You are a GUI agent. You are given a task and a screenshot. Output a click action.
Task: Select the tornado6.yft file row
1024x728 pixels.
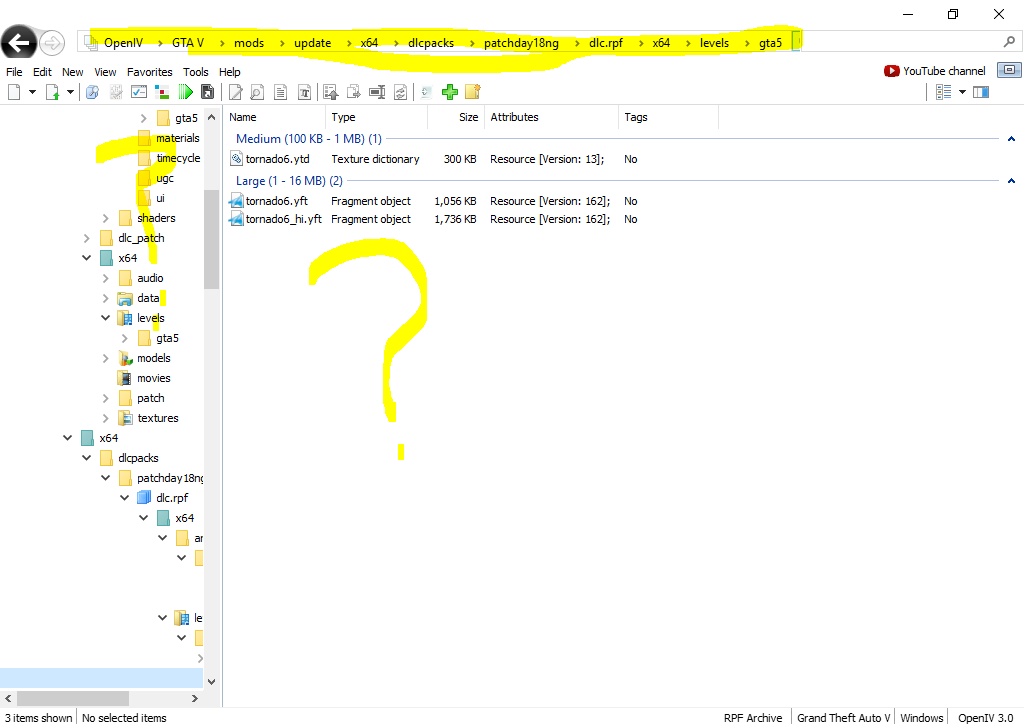pos(433,201)
